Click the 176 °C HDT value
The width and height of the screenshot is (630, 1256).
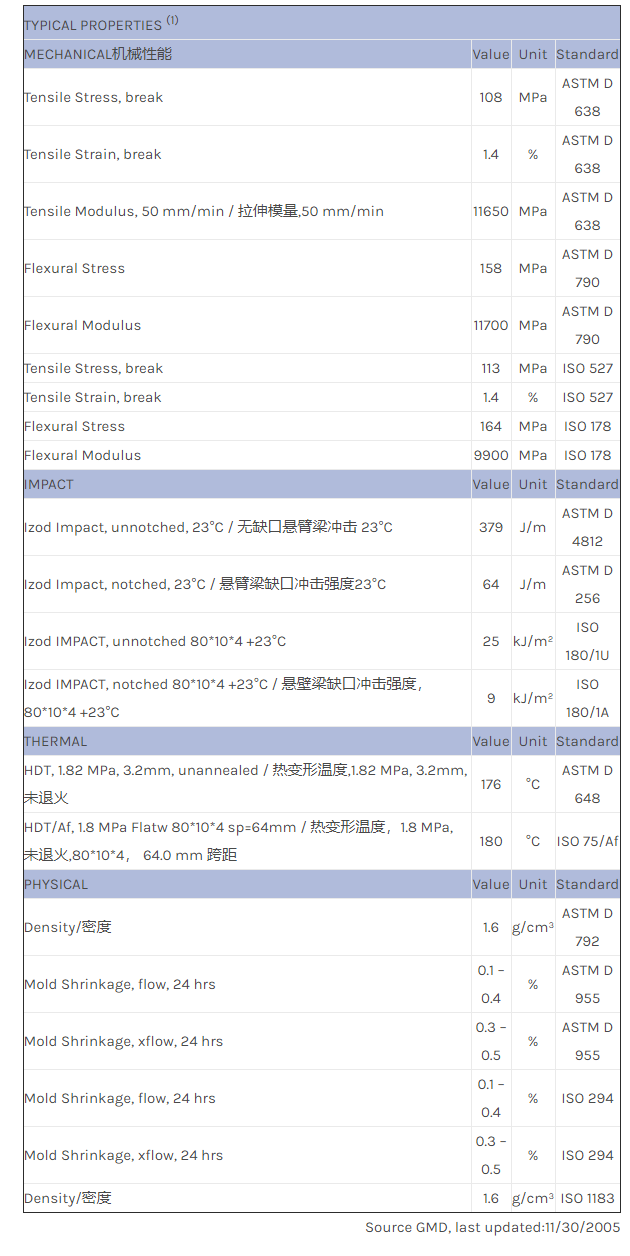[x=490, y=784]
